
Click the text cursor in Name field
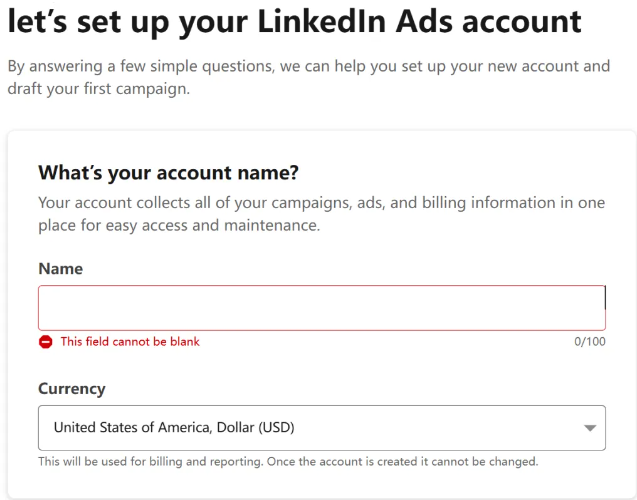(x=604, y=297)
